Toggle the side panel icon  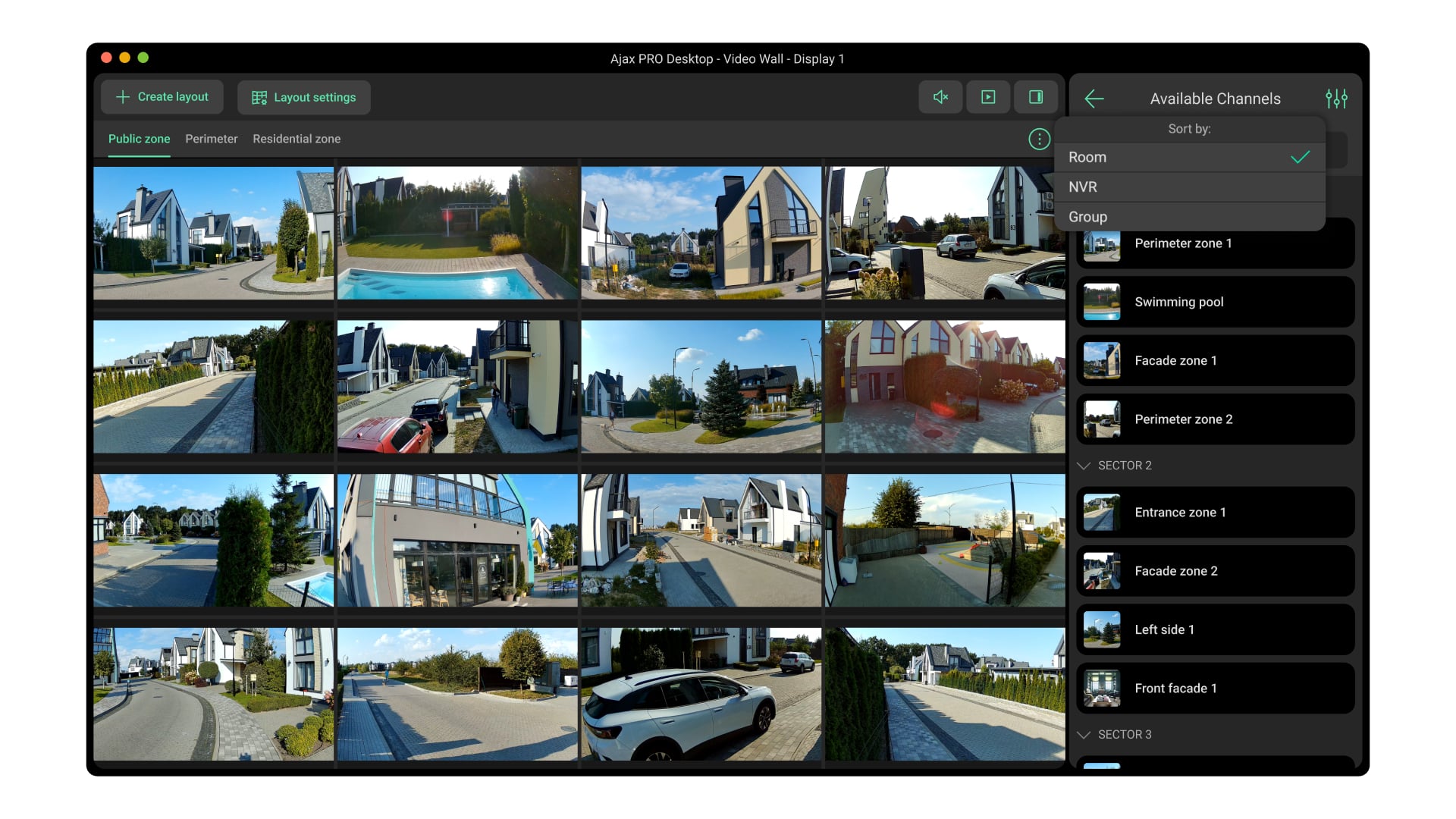coord(1036,97)
